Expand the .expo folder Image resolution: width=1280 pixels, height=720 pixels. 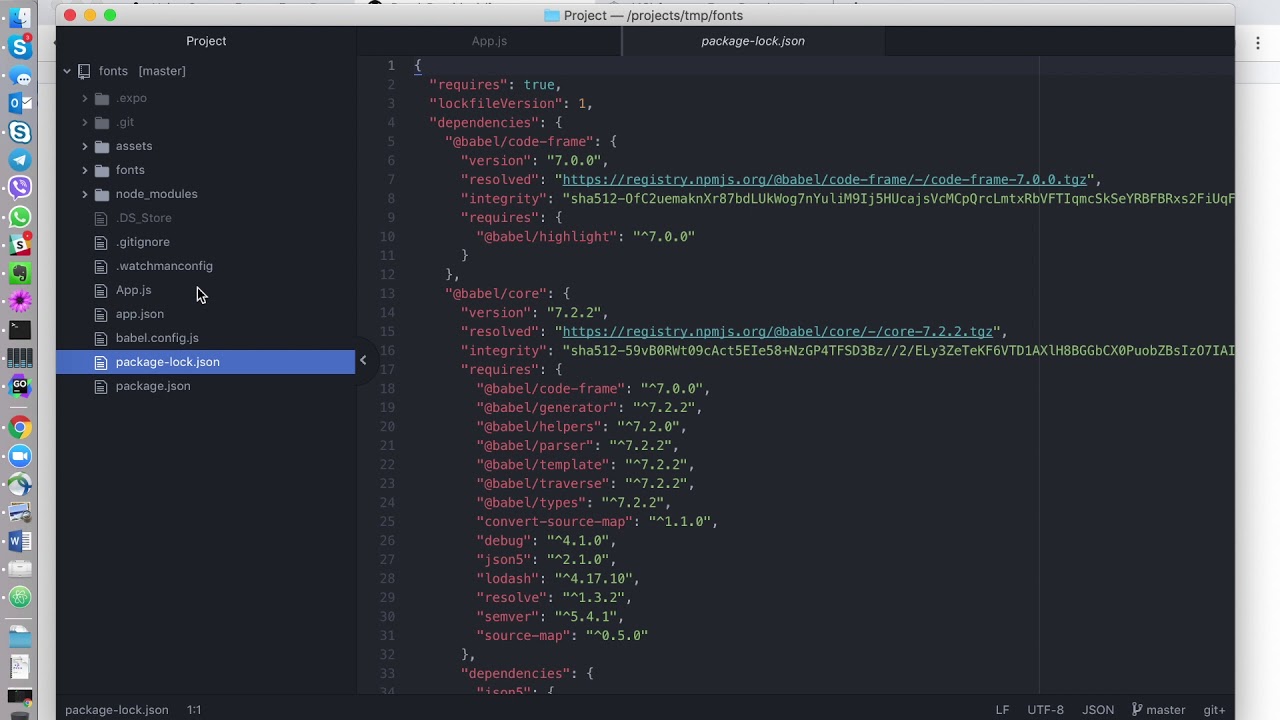pos(85,98)
